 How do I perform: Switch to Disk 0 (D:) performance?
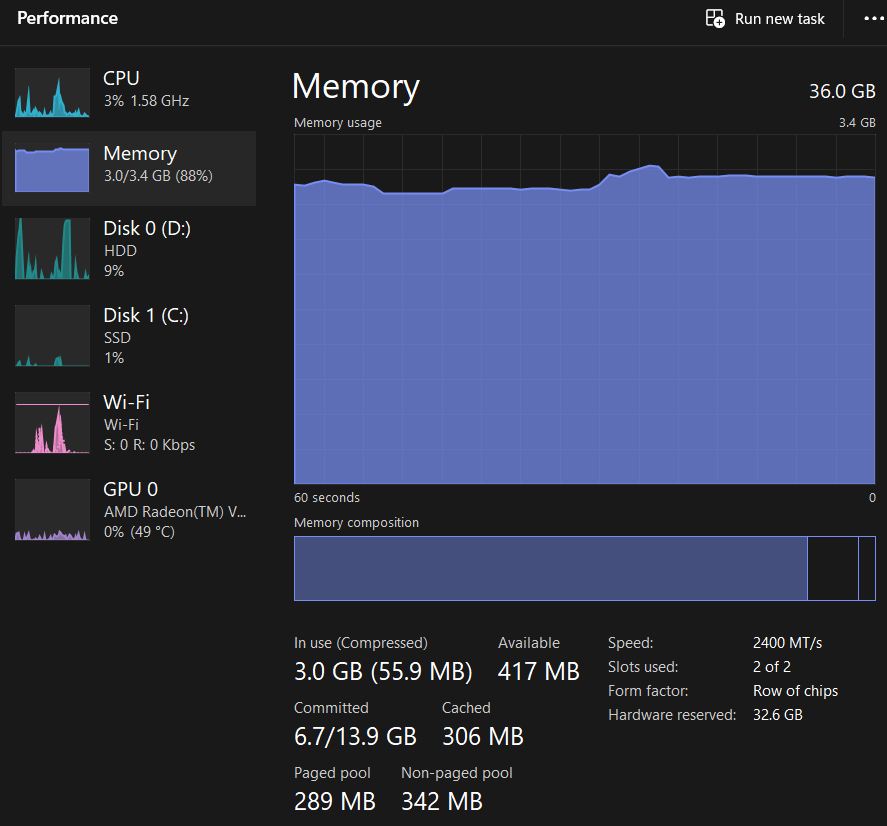[129, 249]
